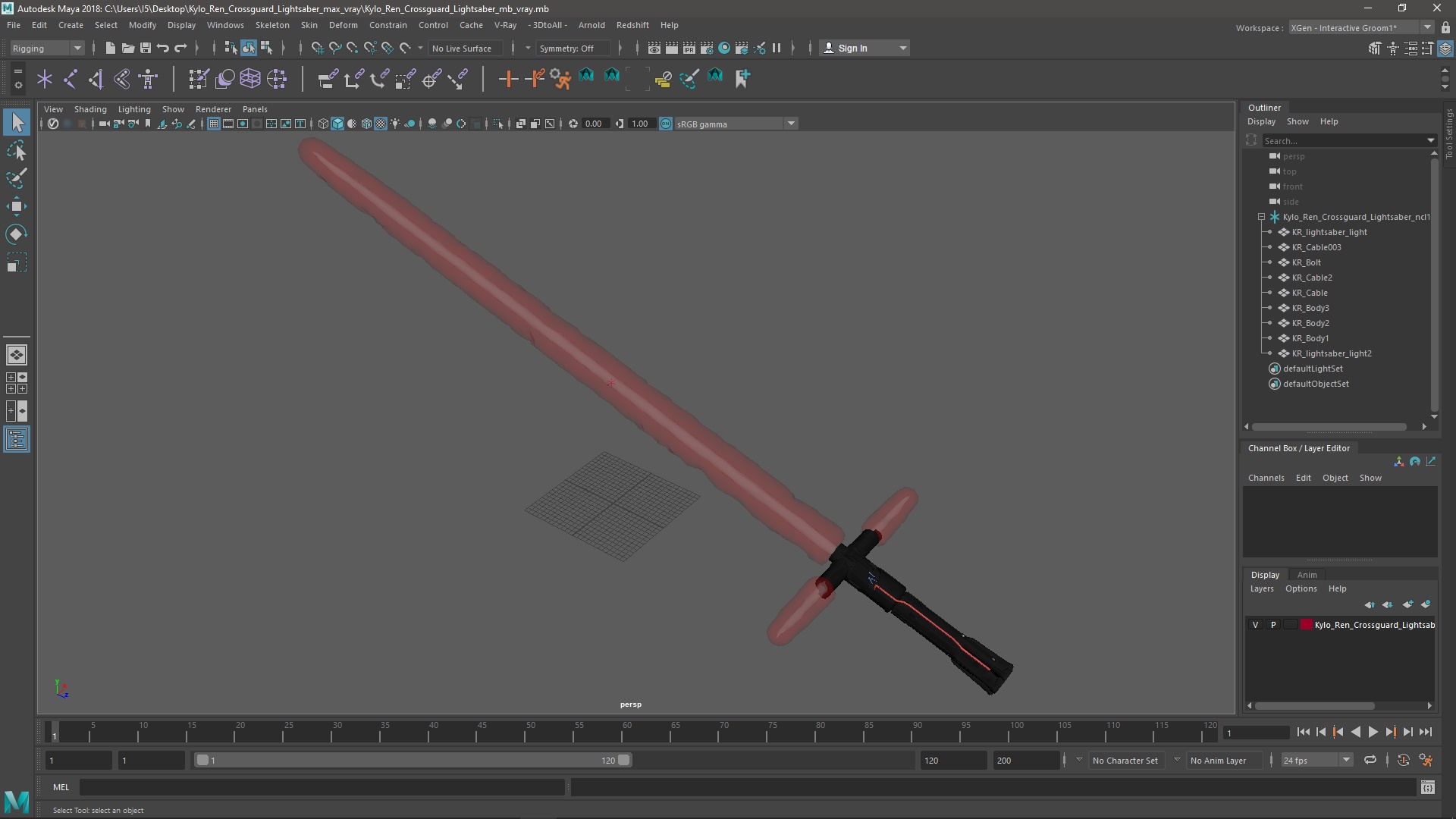Screen dimensions: 1456x819
Task: Toggle Isolate Select in viewport toolbar
Action: pos(497,124)
